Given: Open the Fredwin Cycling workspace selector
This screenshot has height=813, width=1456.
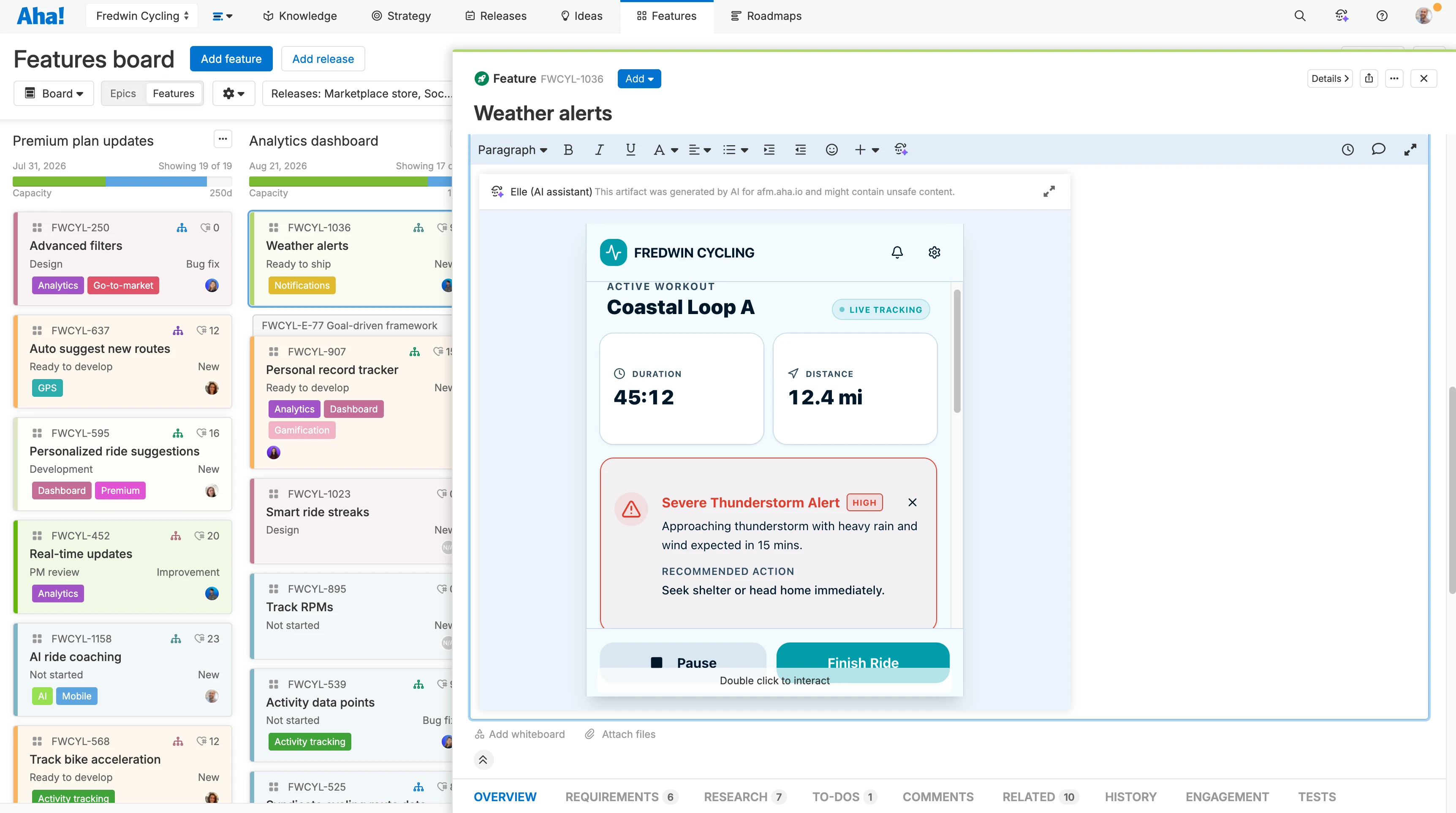Looking at the screenshot, I should coord(142,16).
